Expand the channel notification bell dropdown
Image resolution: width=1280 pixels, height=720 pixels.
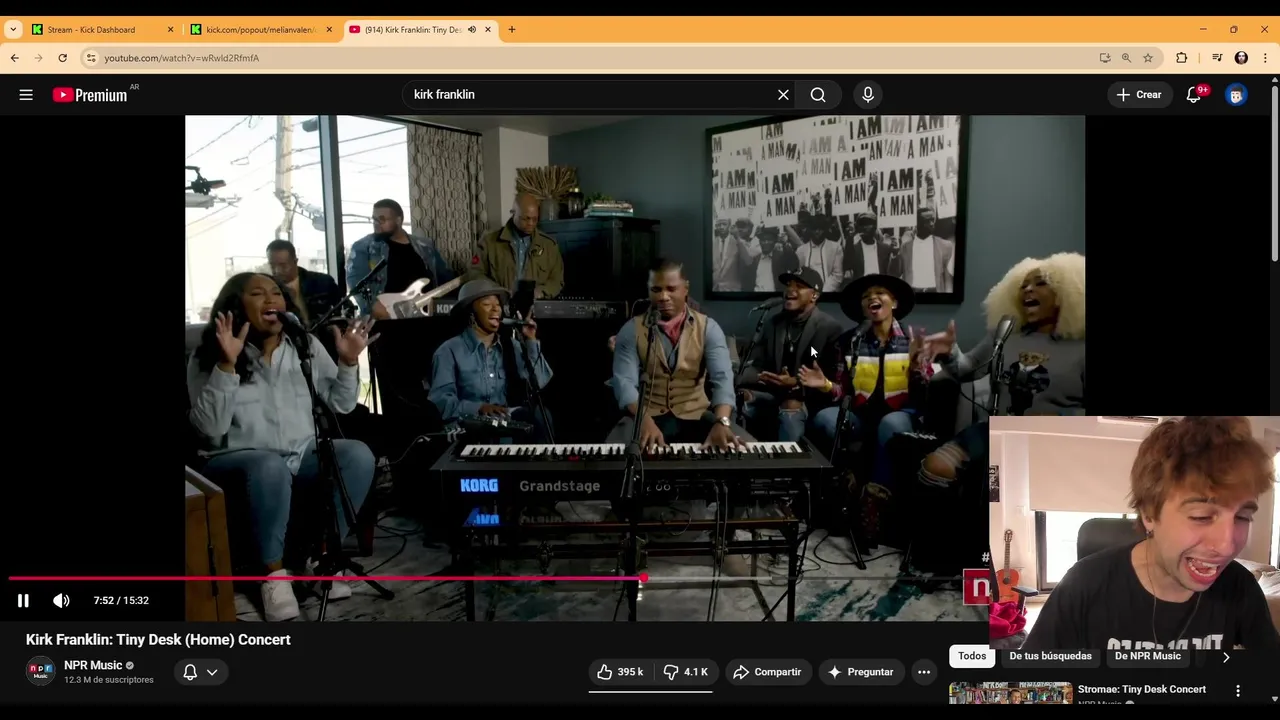201,672
